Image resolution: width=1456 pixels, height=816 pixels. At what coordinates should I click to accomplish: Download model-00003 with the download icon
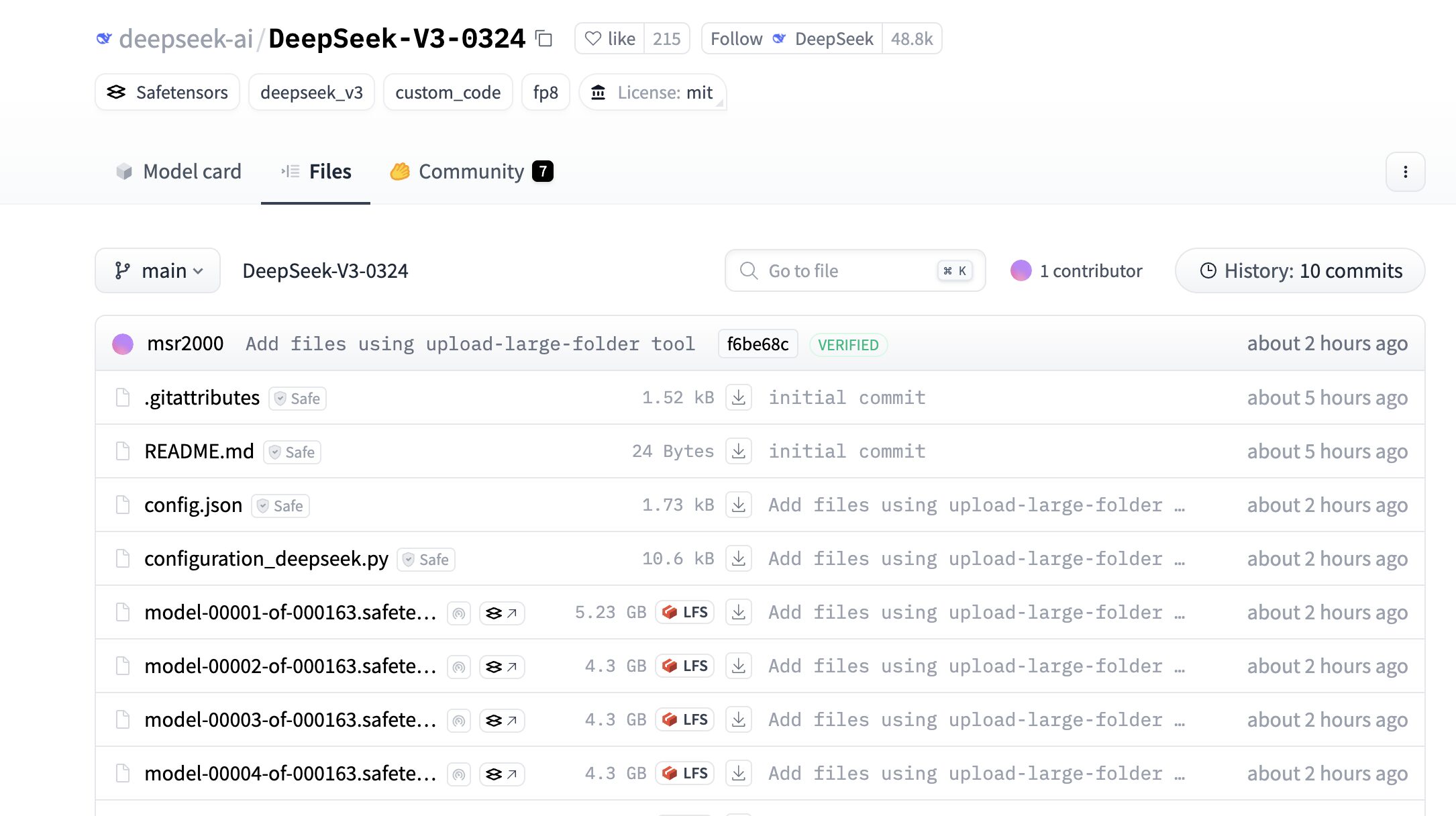738,719
